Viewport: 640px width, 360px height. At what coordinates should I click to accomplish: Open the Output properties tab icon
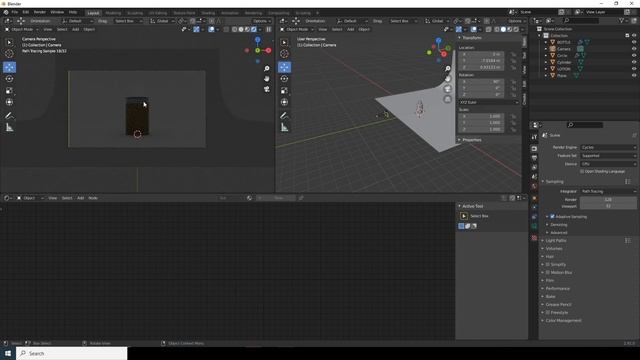point(534,158)
